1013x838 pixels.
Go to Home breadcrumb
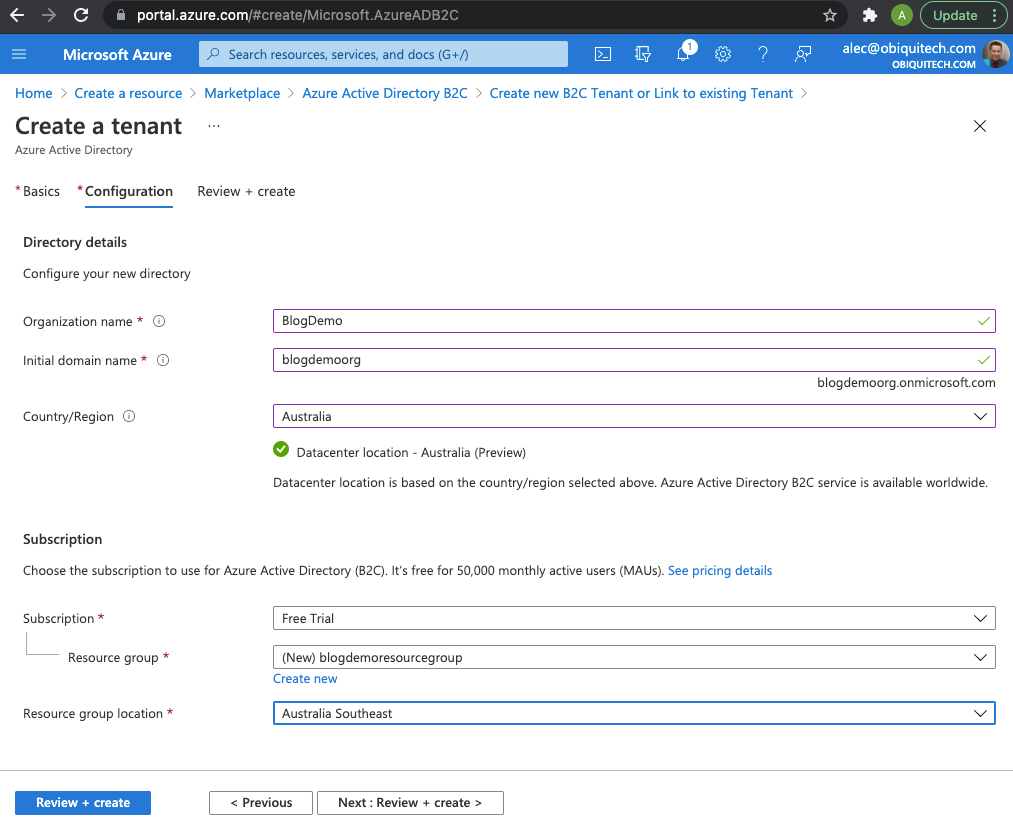point(34,93)
